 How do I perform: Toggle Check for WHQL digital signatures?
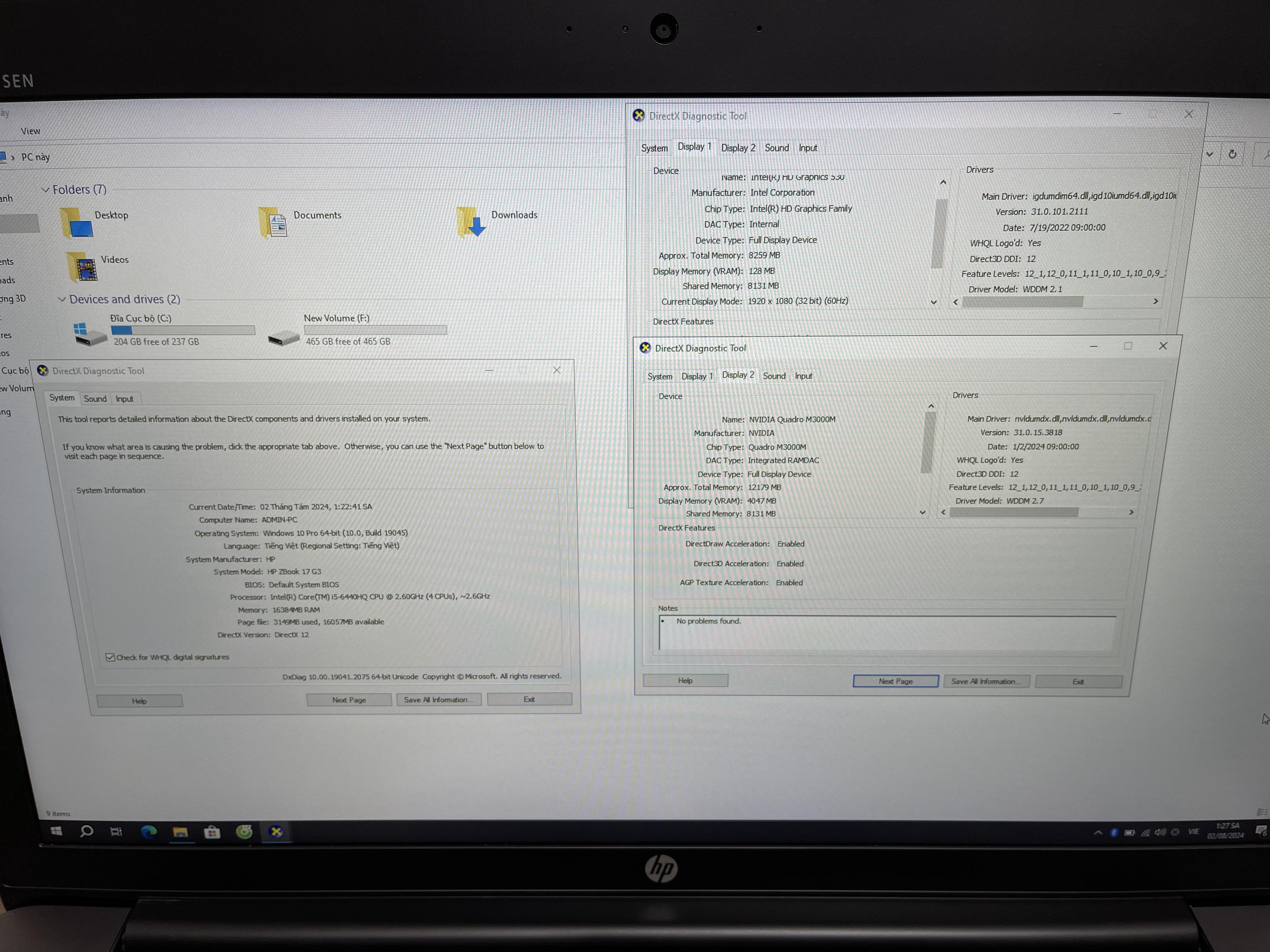[x=110, y=657]
